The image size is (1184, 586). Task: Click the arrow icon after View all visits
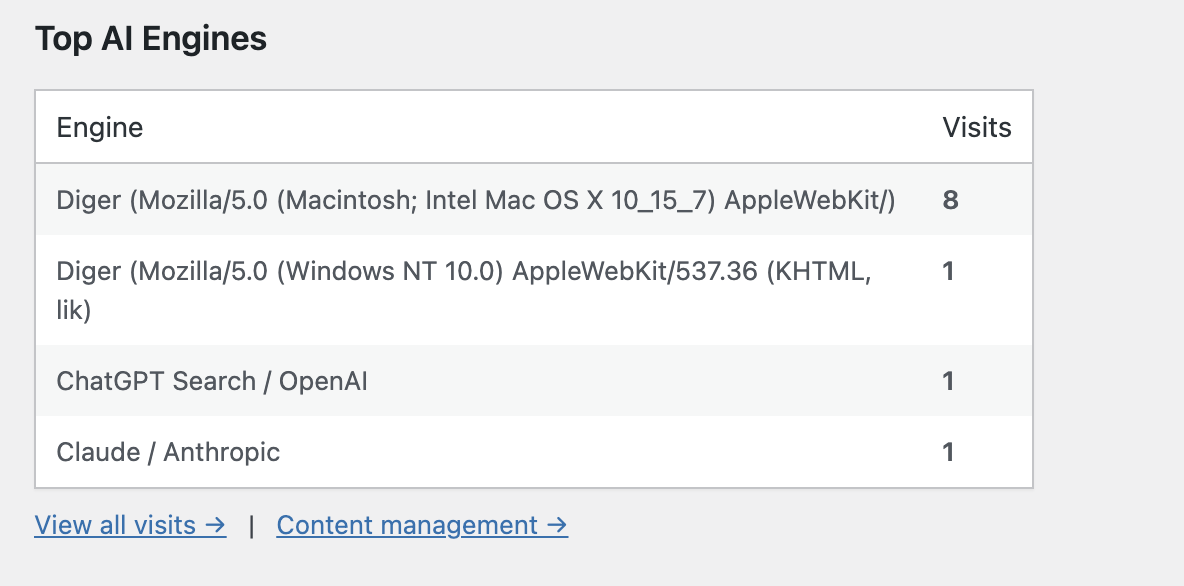216,525
